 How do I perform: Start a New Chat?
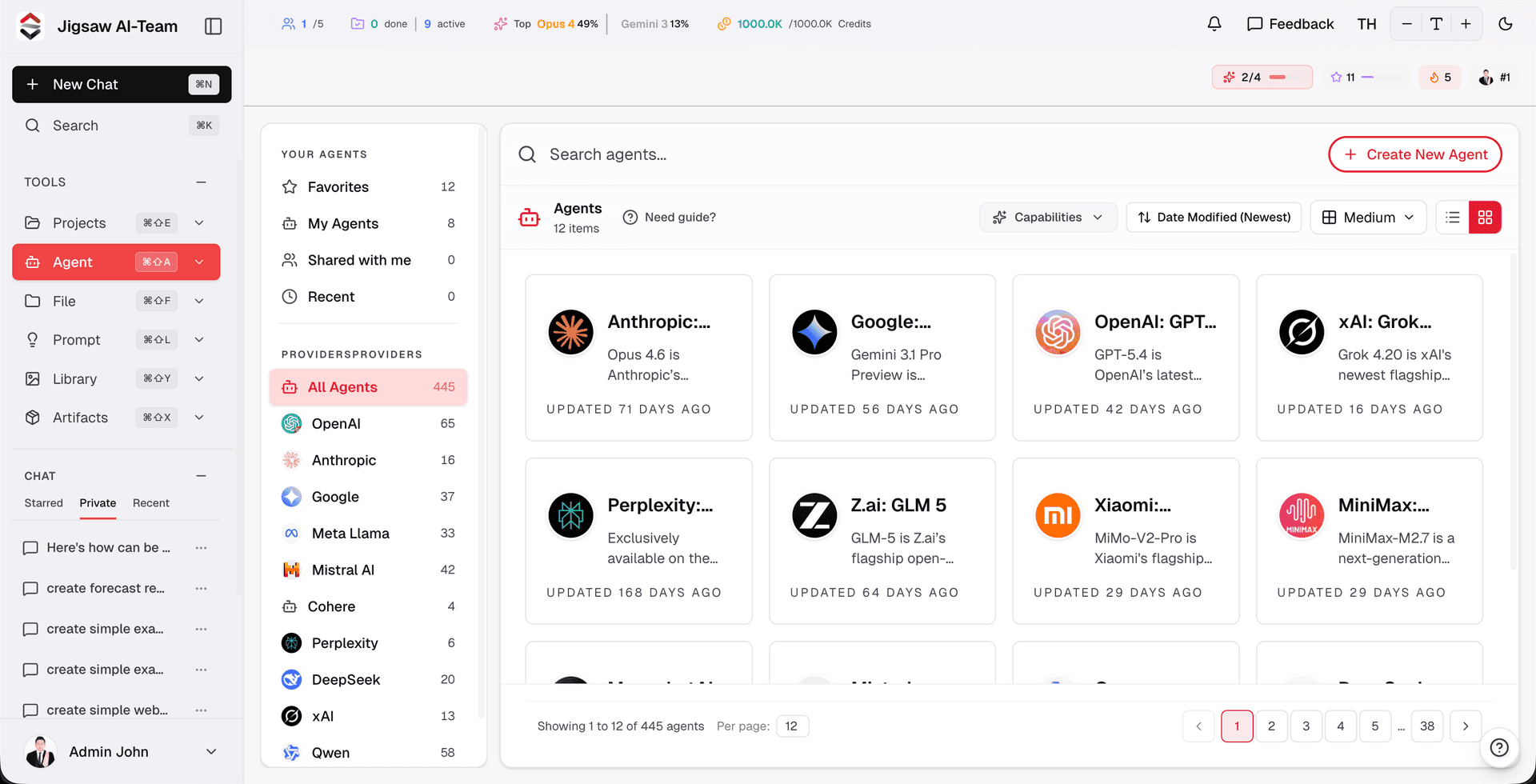point(122,85)
